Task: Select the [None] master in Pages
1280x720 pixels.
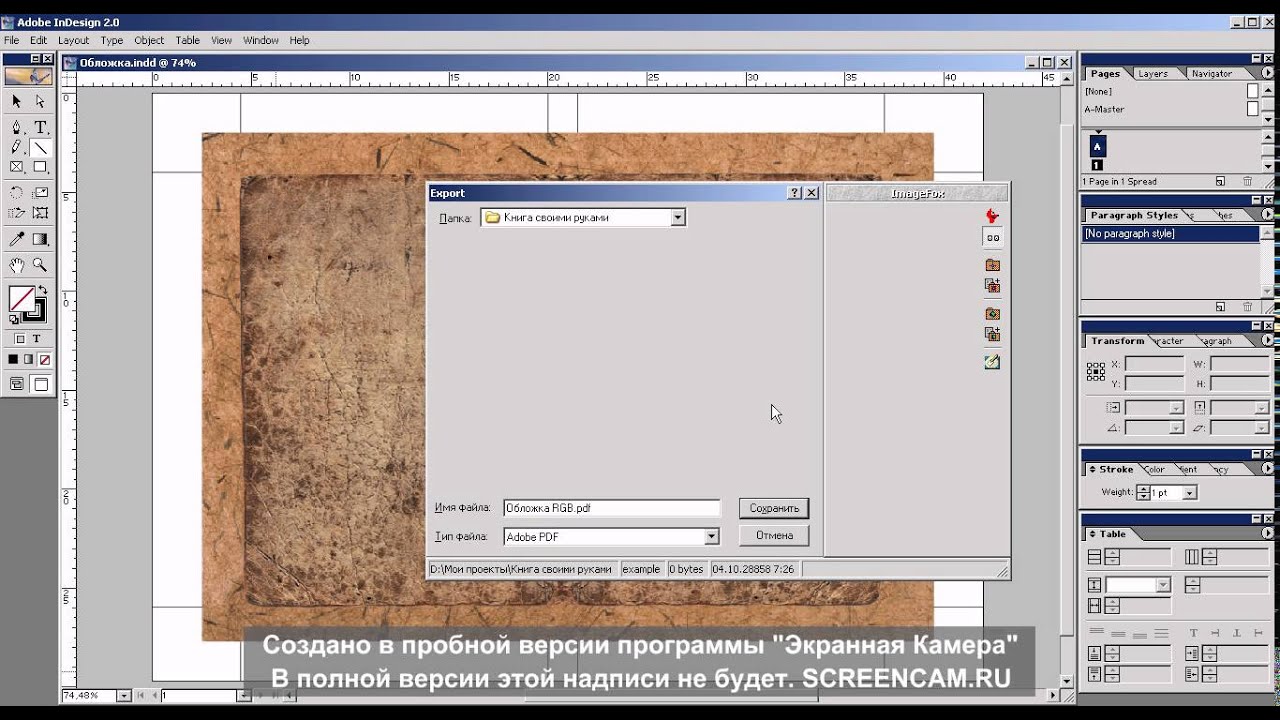Action: coord(1171,91)
